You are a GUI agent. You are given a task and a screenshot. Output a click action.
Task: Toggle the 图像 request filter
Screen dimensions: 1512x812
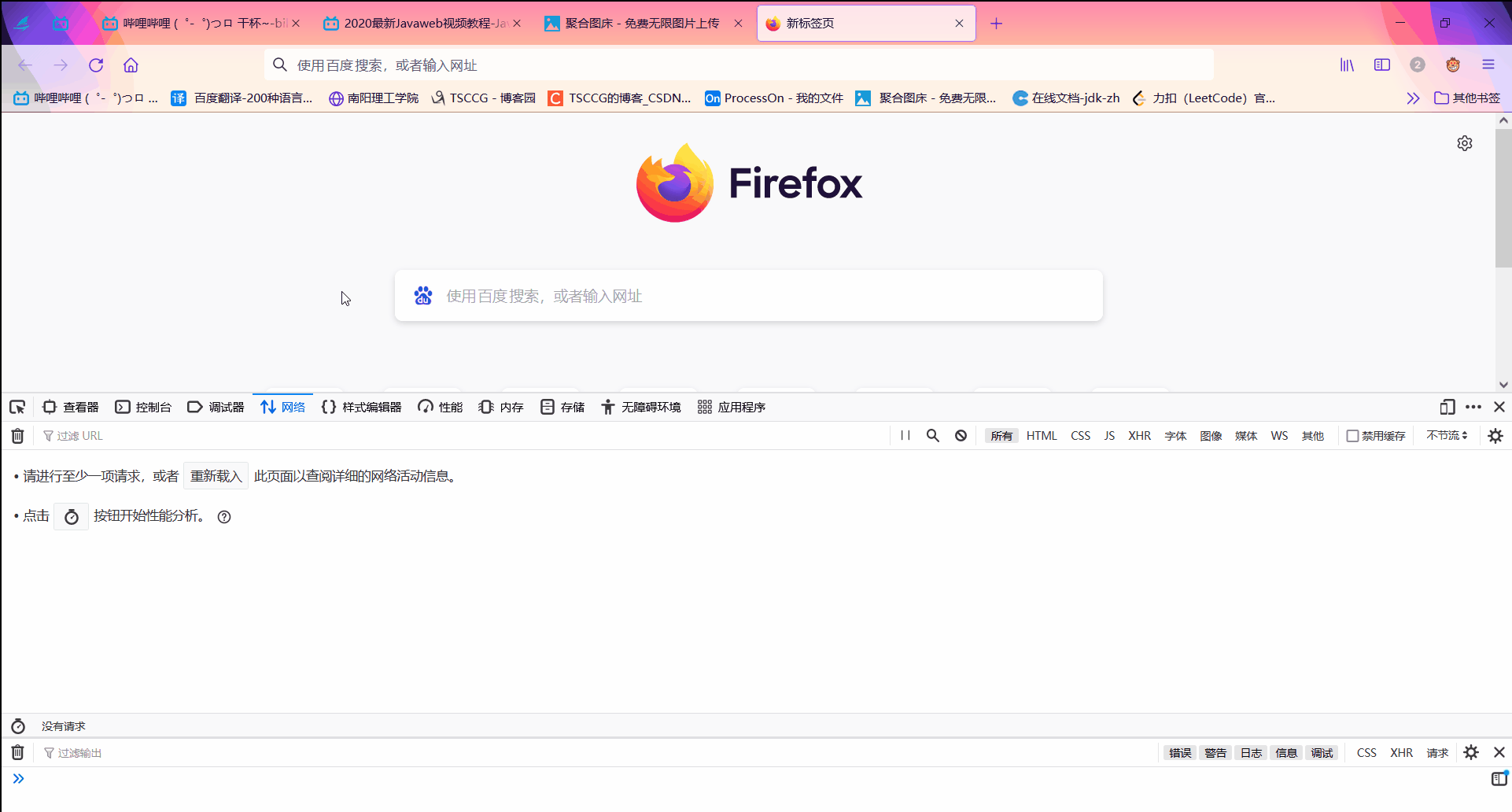coord(1211,436)
